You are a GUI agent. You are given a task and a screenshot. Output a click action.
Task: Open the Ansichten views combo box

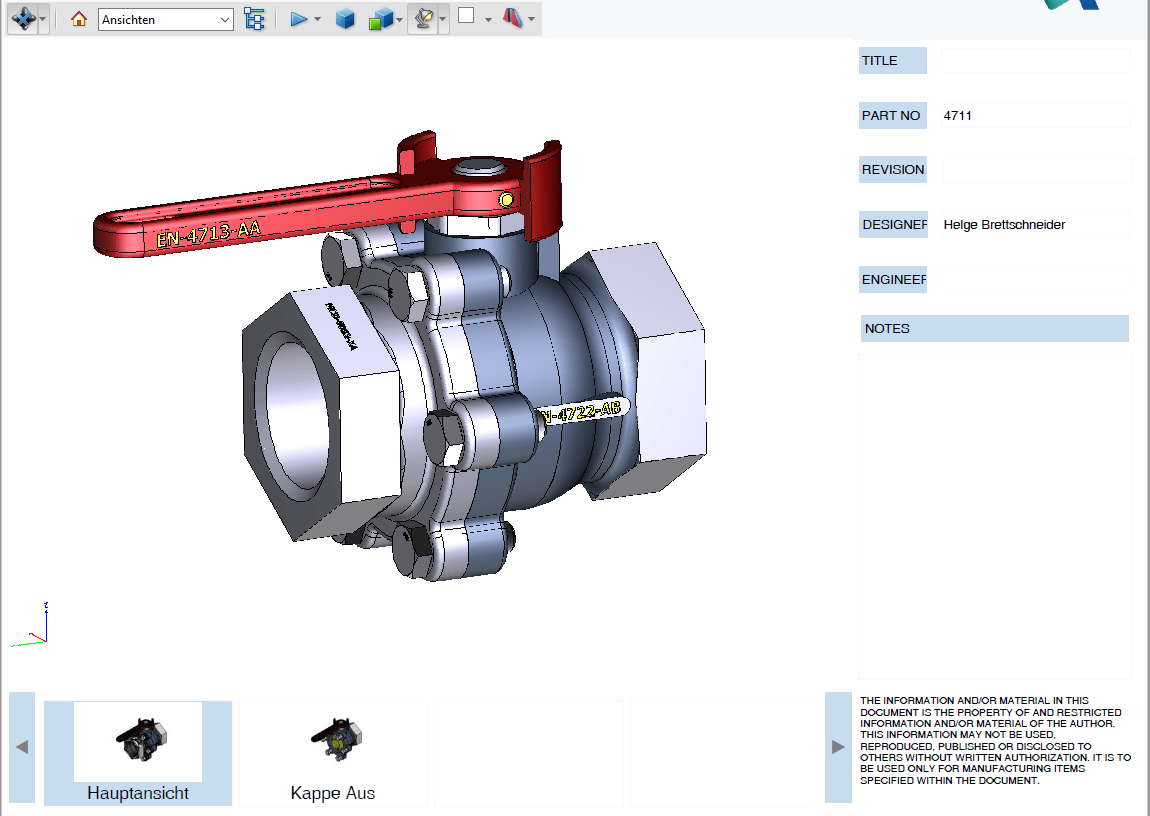click(166, 20)
